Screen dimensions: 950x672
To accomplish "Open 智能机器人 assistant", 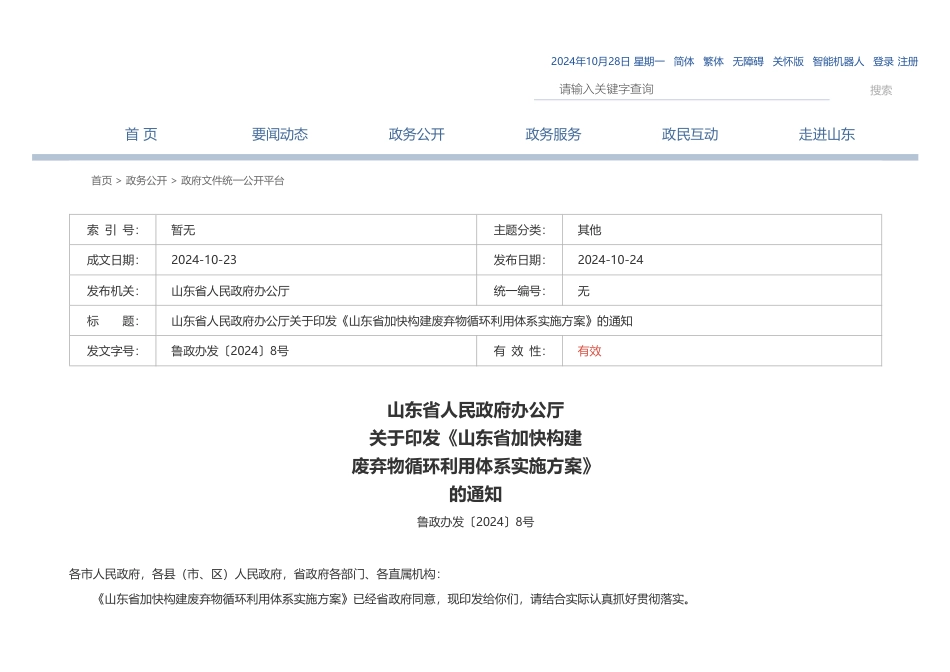I will pyautogui.click(x=838, y=61).
